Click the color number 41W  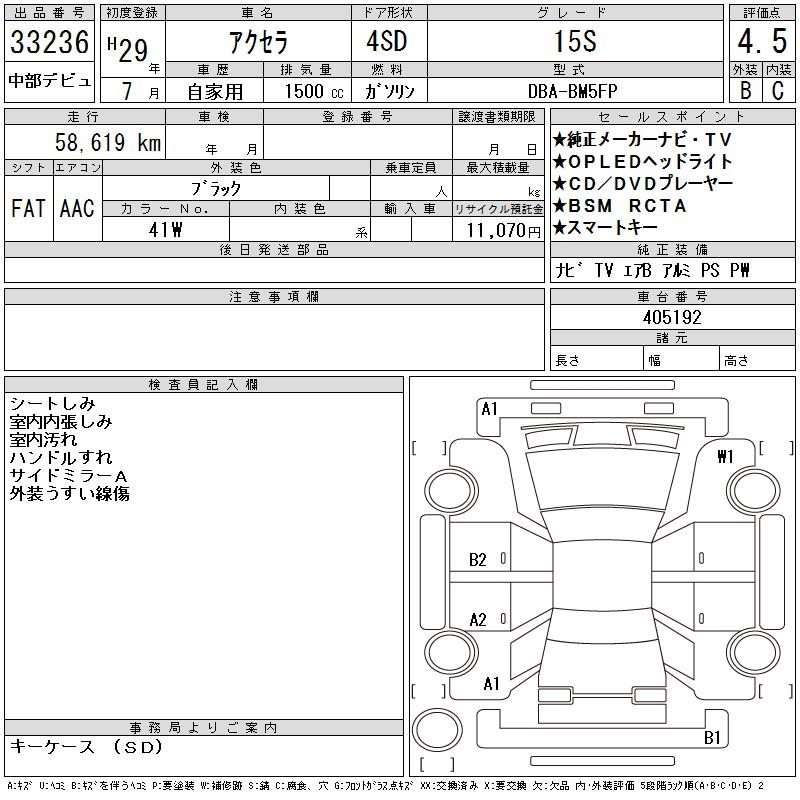tap(165, 230)
